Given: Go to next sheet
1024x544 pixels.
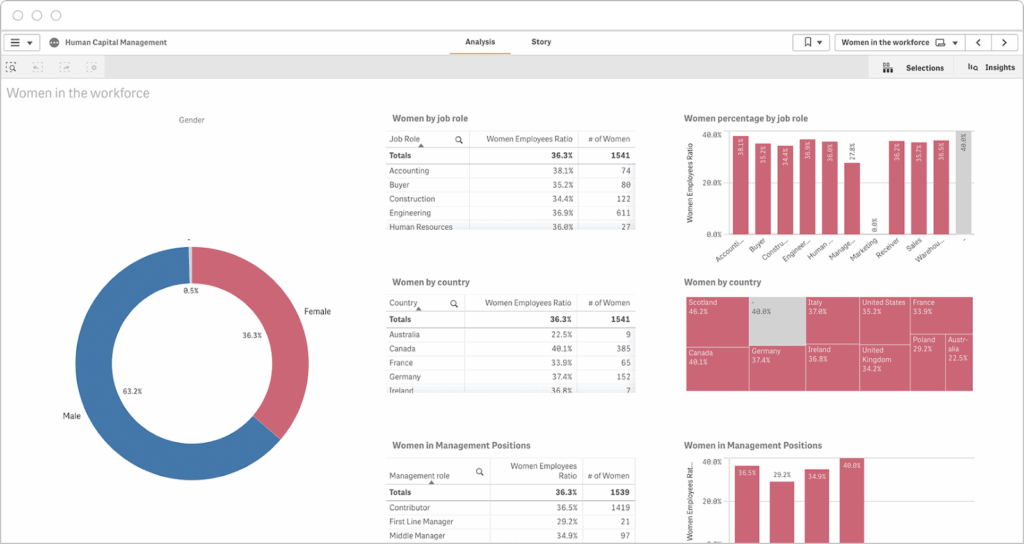Looking at the screenshot, I should [1004, 42].
